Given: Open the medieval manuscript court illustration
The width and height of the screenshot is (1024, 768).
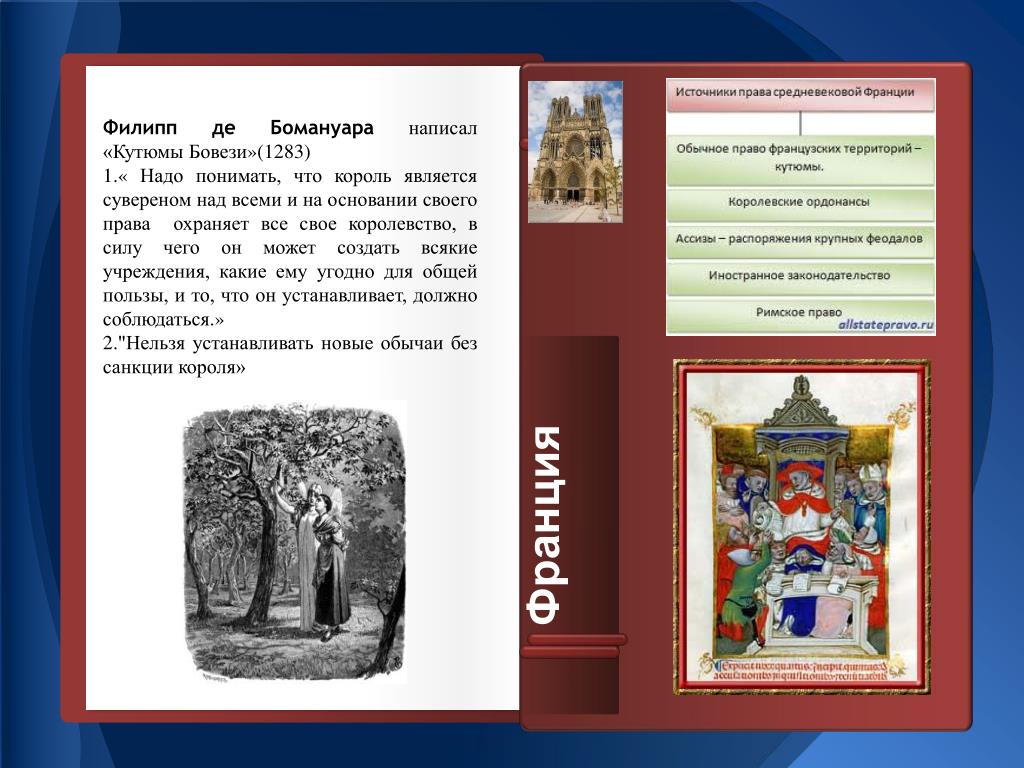Looking at the screenshot, I should point(801,526).
